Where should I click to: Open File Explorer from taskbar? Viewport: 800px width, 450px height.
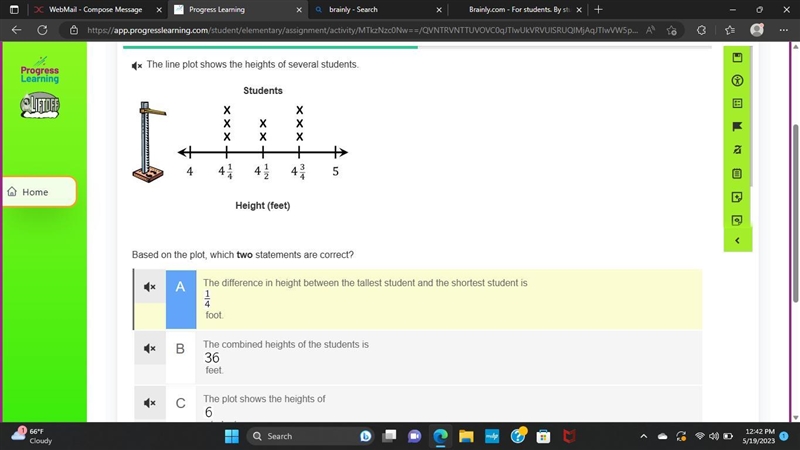pyautogui.click(x=466, y=436)
